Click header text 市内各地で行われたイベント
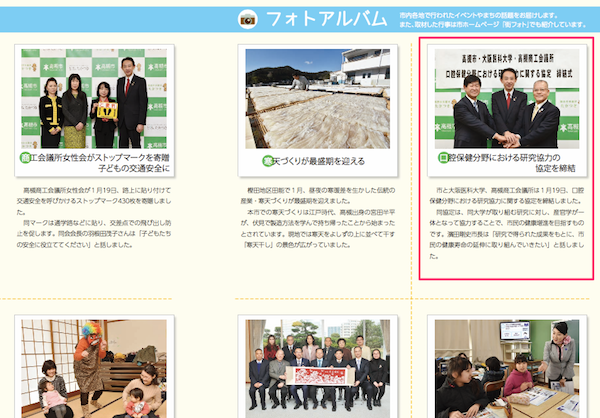Screen dimensions: 600x418 [x=479, y=15]
